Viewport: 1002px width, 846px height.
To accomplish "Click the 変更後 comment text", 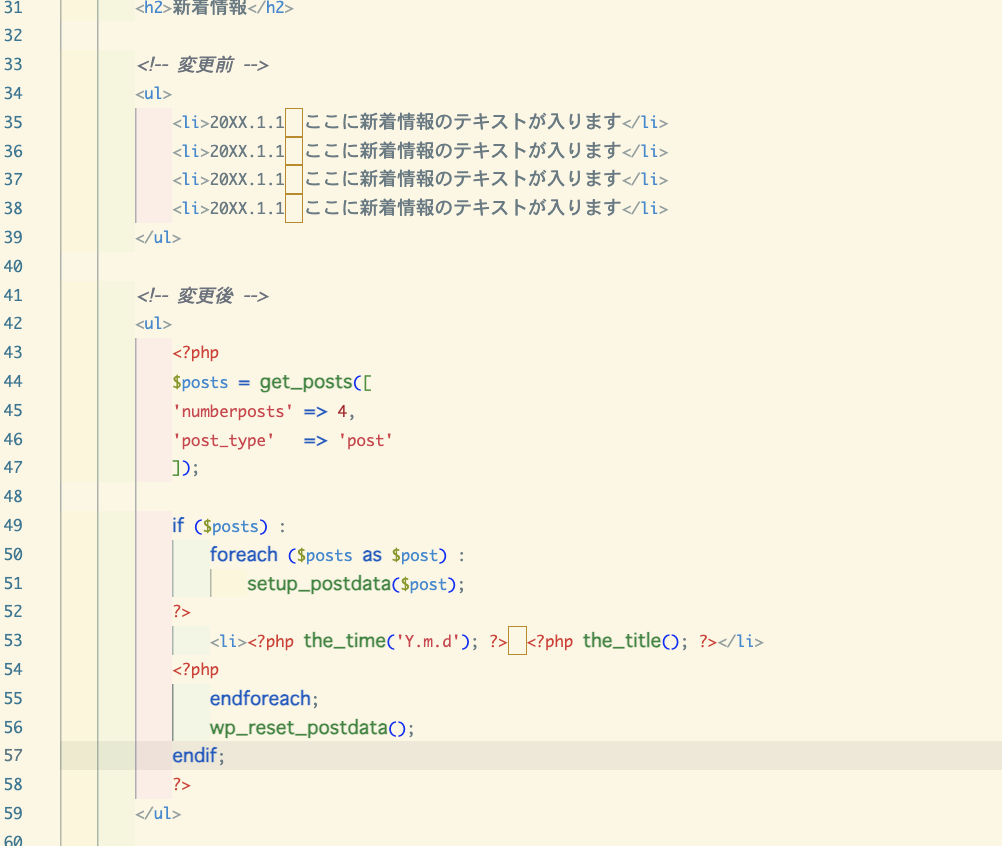I will click(x=205, y=295).
